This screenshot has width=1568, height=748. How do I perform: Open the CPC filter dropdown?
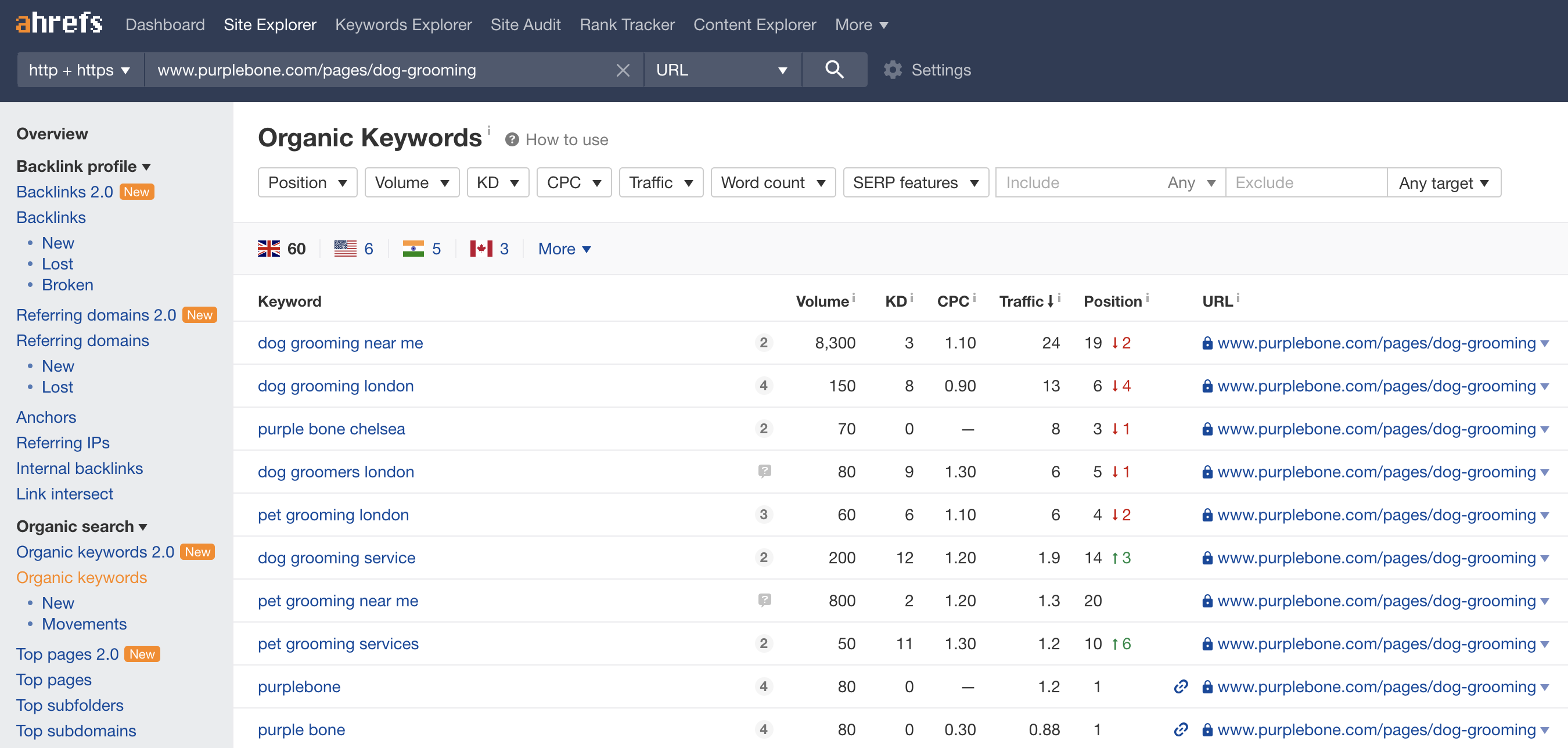[x=573, y=182]
